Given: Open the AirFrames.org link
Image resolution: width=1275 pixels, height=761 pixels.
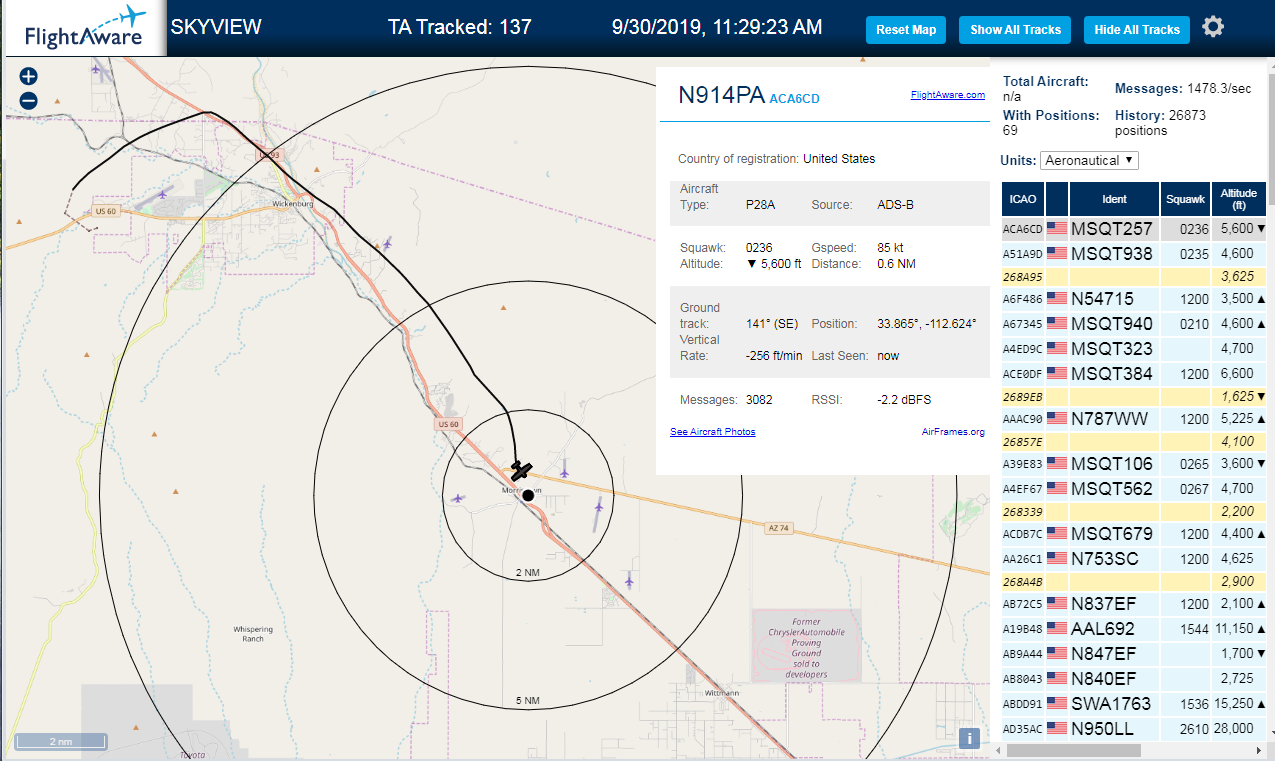Looking at the screenshot, I should (953, 432).
